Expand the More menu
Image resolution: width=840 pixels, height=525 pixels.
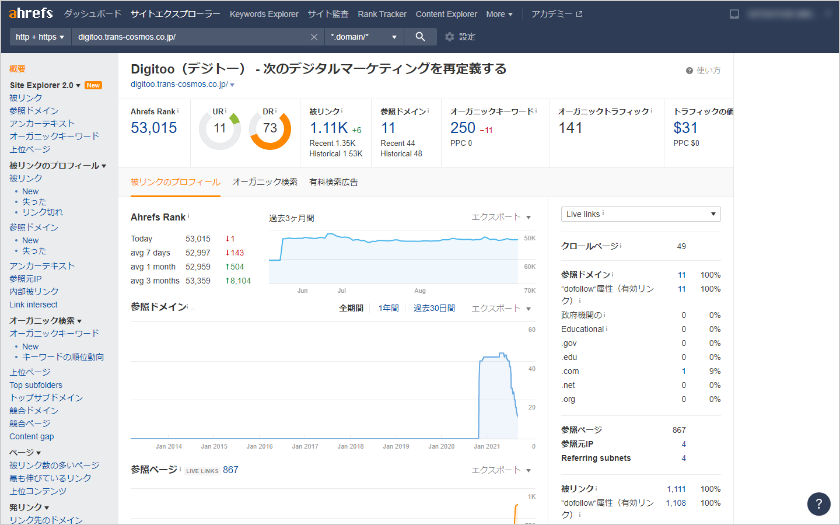tap(499, 14)
